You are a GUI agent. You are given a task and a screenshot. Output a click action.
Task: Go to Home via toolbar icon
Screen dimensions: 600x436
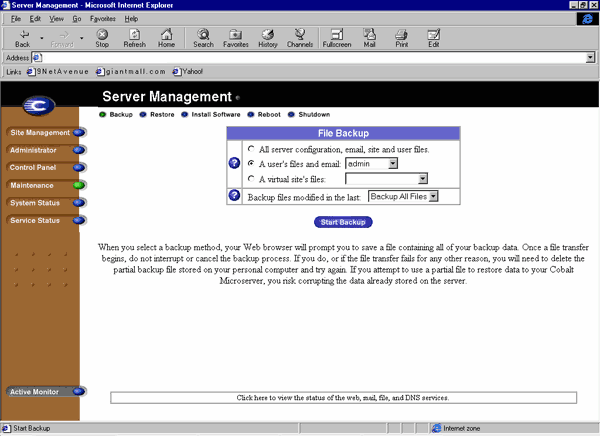(166, 38)
